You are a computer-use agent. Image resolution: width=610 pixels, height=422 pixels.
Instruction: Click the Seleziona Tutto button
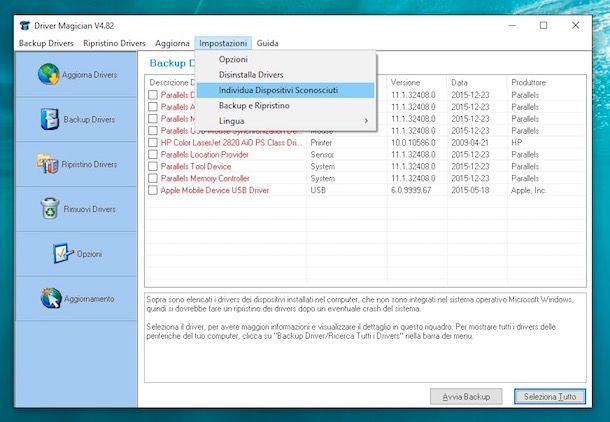(x=550, y=397)
